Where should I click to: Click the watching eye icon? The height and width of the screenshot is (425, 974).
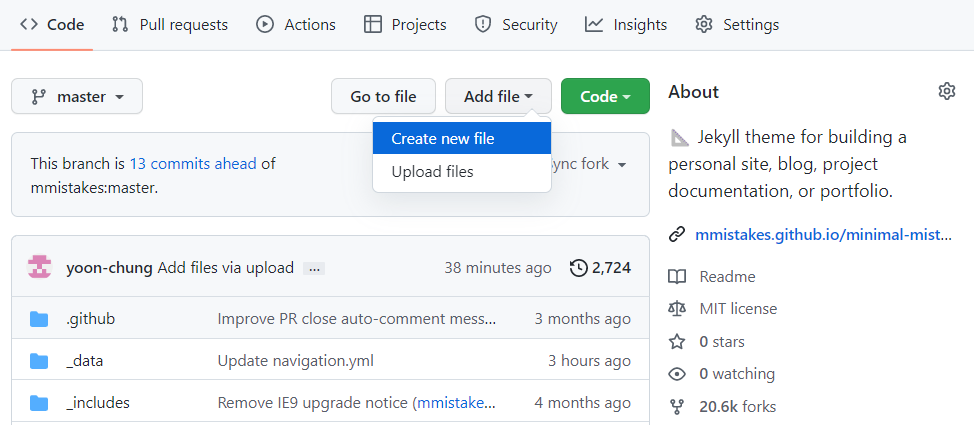(x=676, y=374)
